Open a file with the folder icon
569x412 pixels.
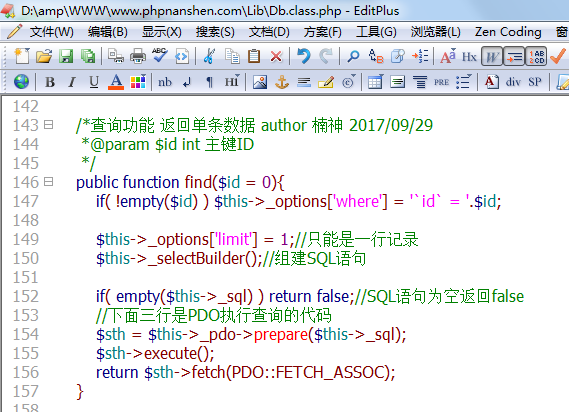coord(44,56)
